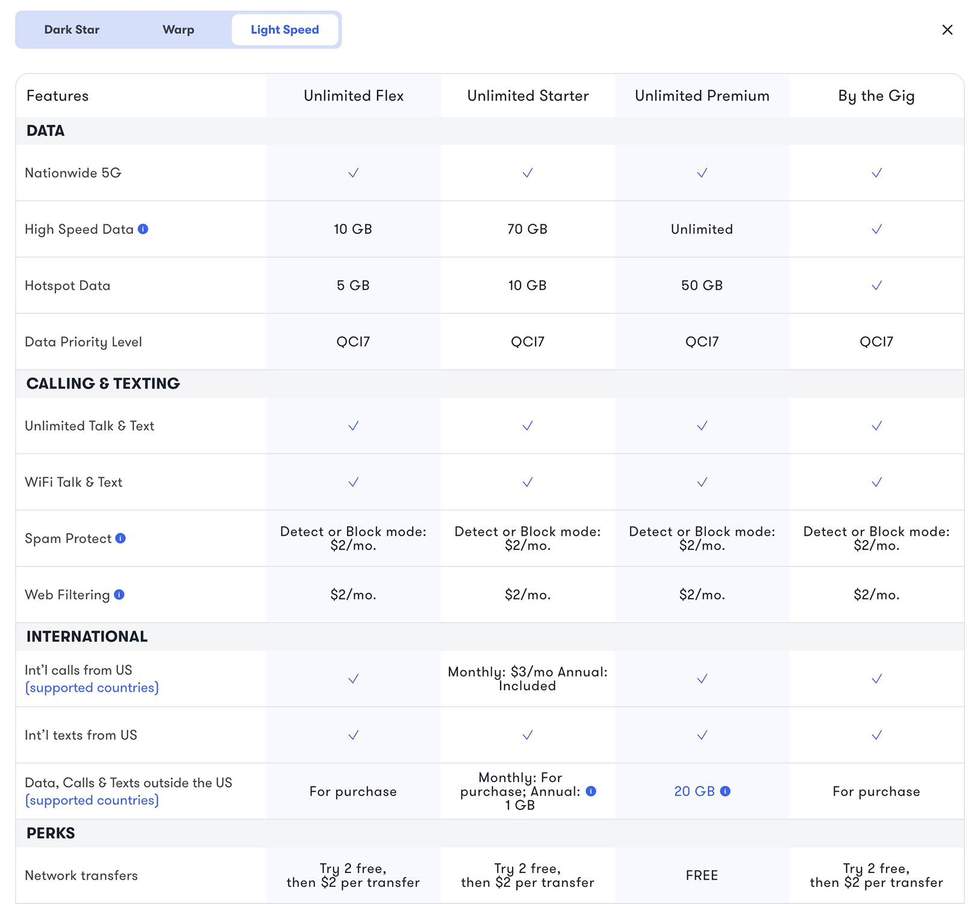
Task: Select the Light Speed tab
Action: tap(285, 30)
